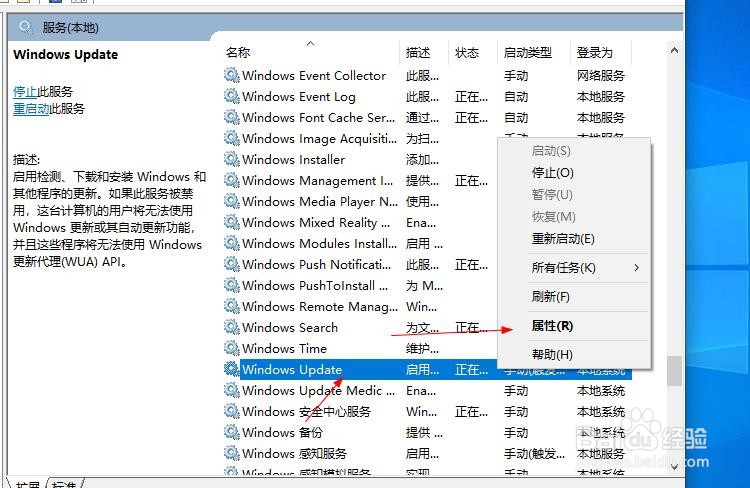Screen dimensions: 750x488
Task: Click gear icon of Windows 安全中心服务
Action: [x=232, y=411]
